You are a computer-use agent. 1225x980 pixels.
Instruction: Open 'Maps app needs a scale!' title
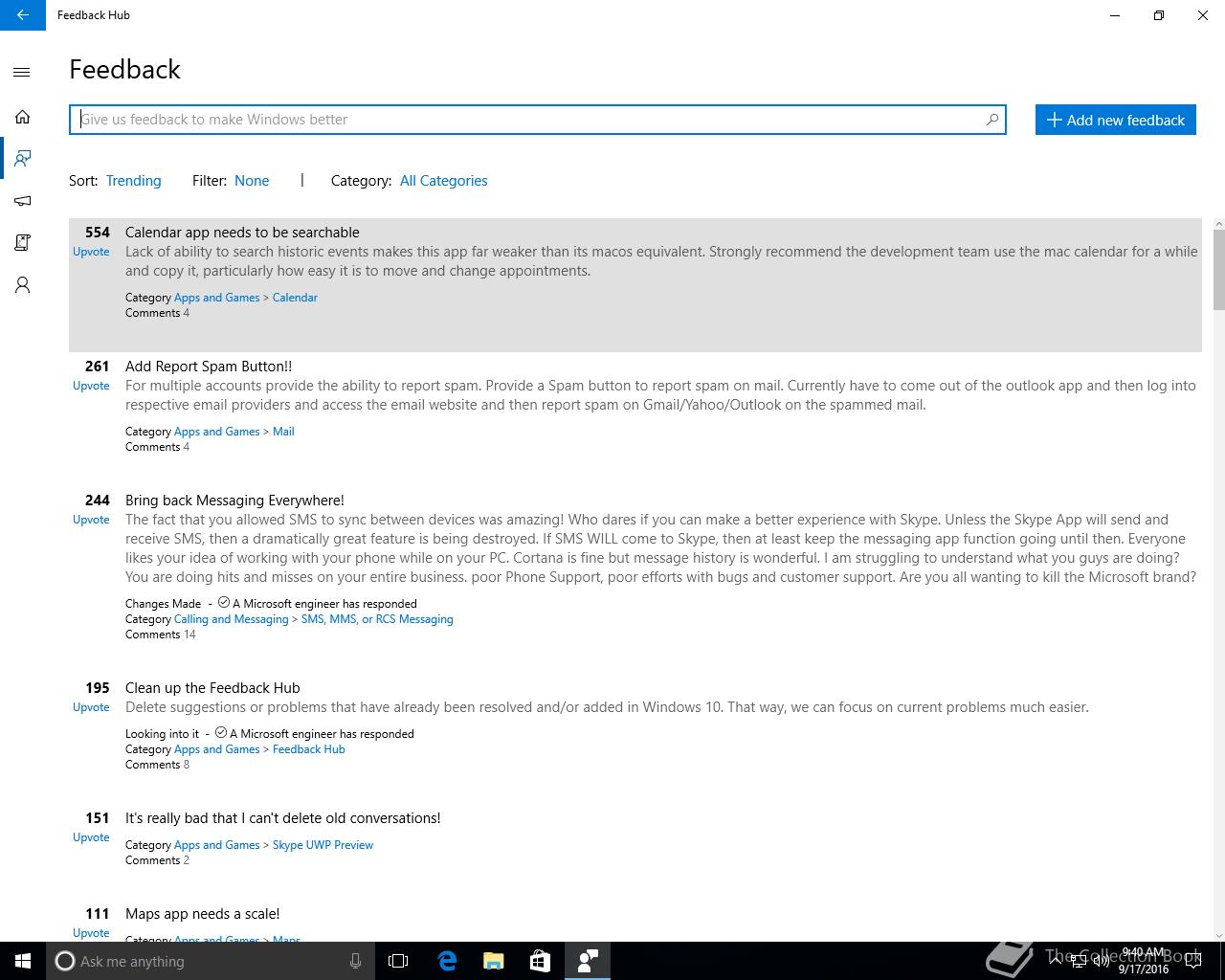pyautogui.click(x=202, y=914)
